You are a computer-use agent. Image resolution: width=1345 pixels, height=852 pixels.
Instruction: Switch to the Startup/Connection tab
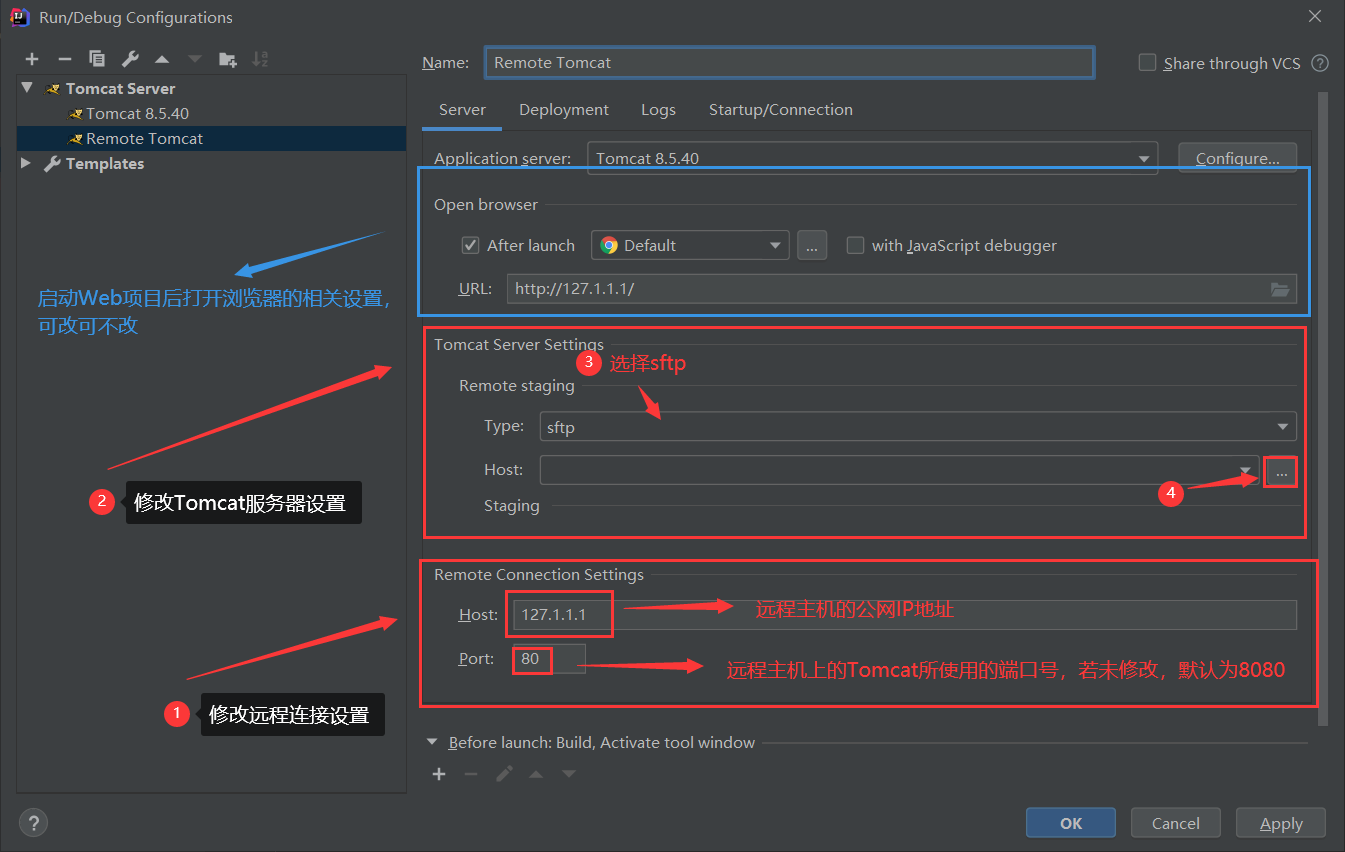click(x=781, y=110)
